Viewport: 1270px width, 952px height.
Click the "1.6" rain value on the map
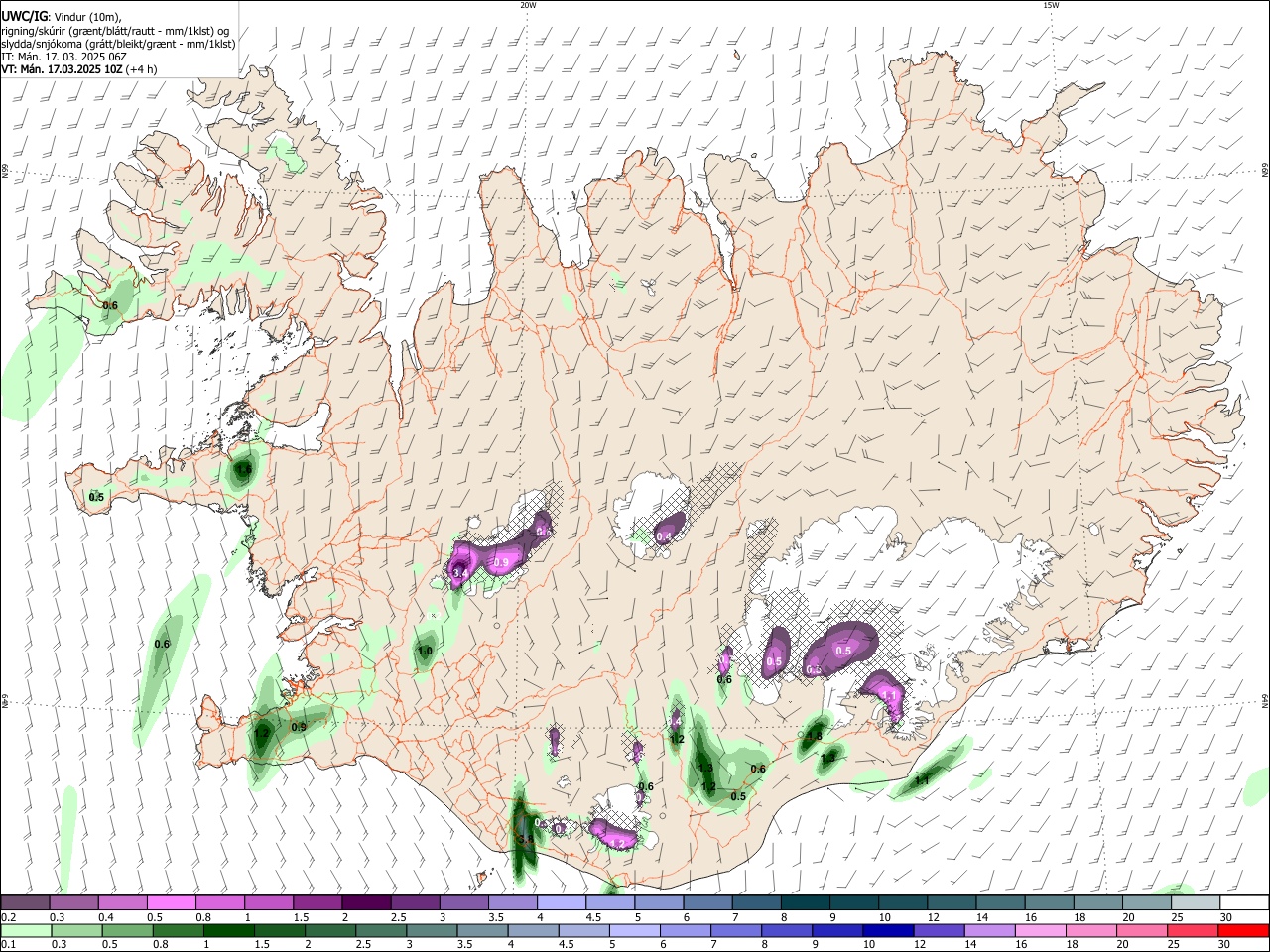(243, 469)
